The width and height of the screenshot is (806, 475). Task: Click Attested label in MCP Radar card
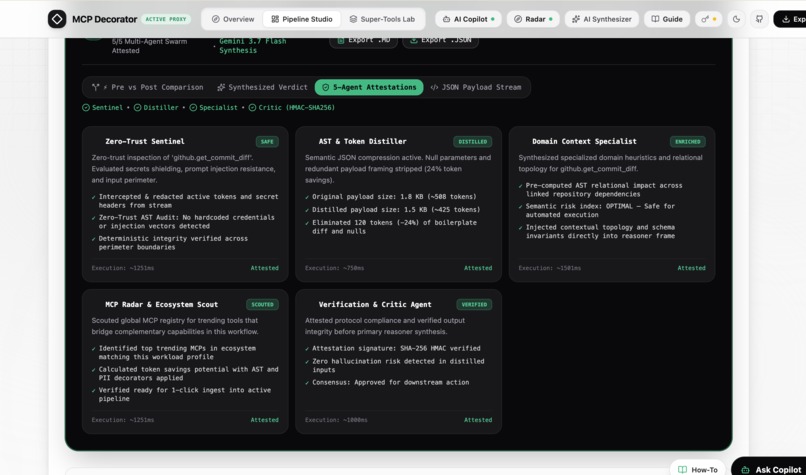[265, 420]
